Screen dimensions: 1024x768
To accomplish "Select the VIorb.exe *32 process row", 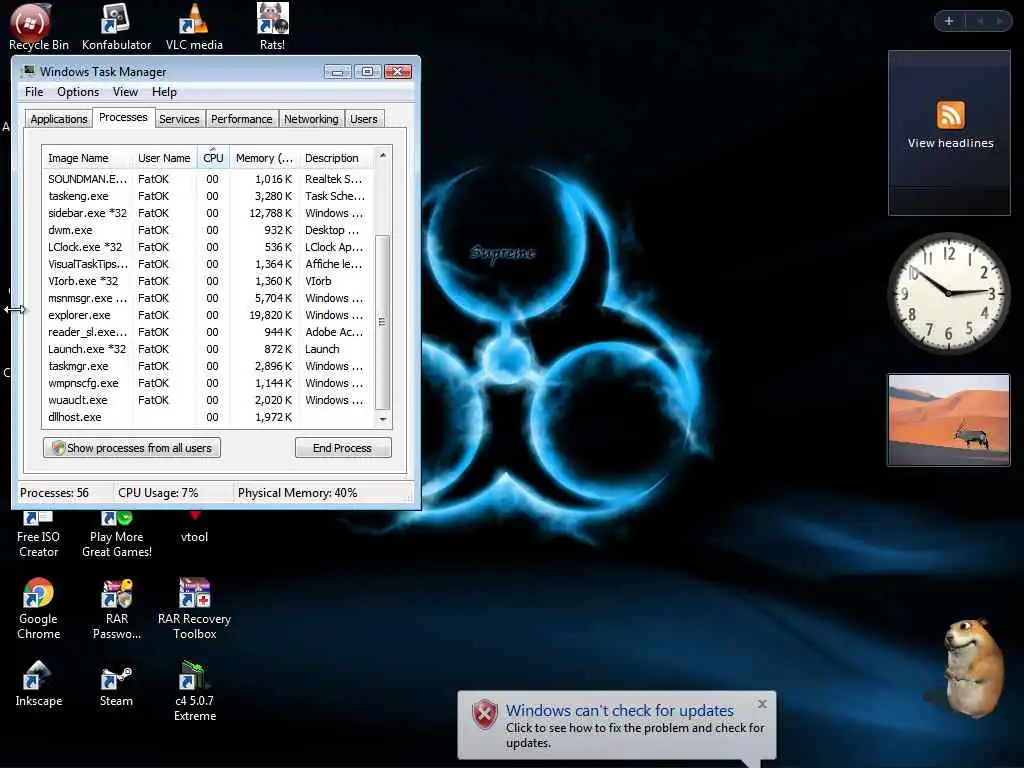I will click(x=208, y=281).
